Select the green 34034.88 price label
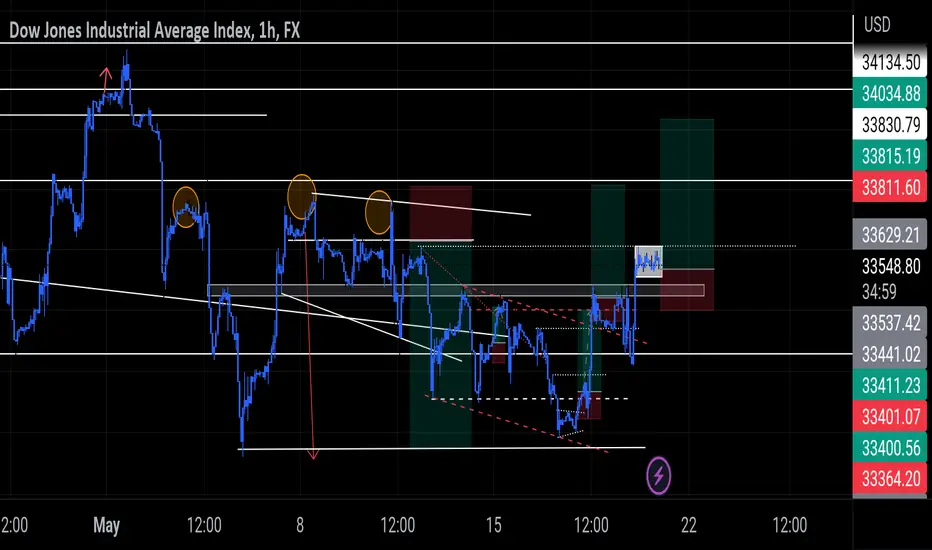Image resolution: width=932 pixels, height=550 pixels. pos(890,93)
